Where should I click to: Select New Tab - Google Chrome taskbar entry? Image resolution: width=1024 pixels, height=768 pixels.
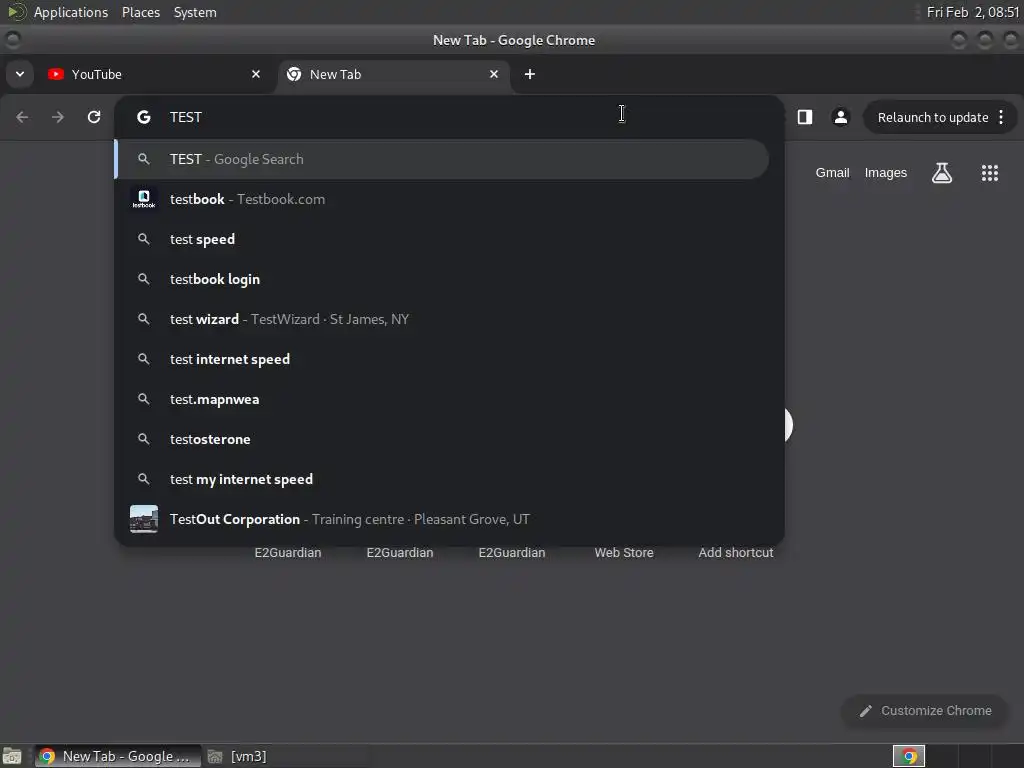click(118, 756)
